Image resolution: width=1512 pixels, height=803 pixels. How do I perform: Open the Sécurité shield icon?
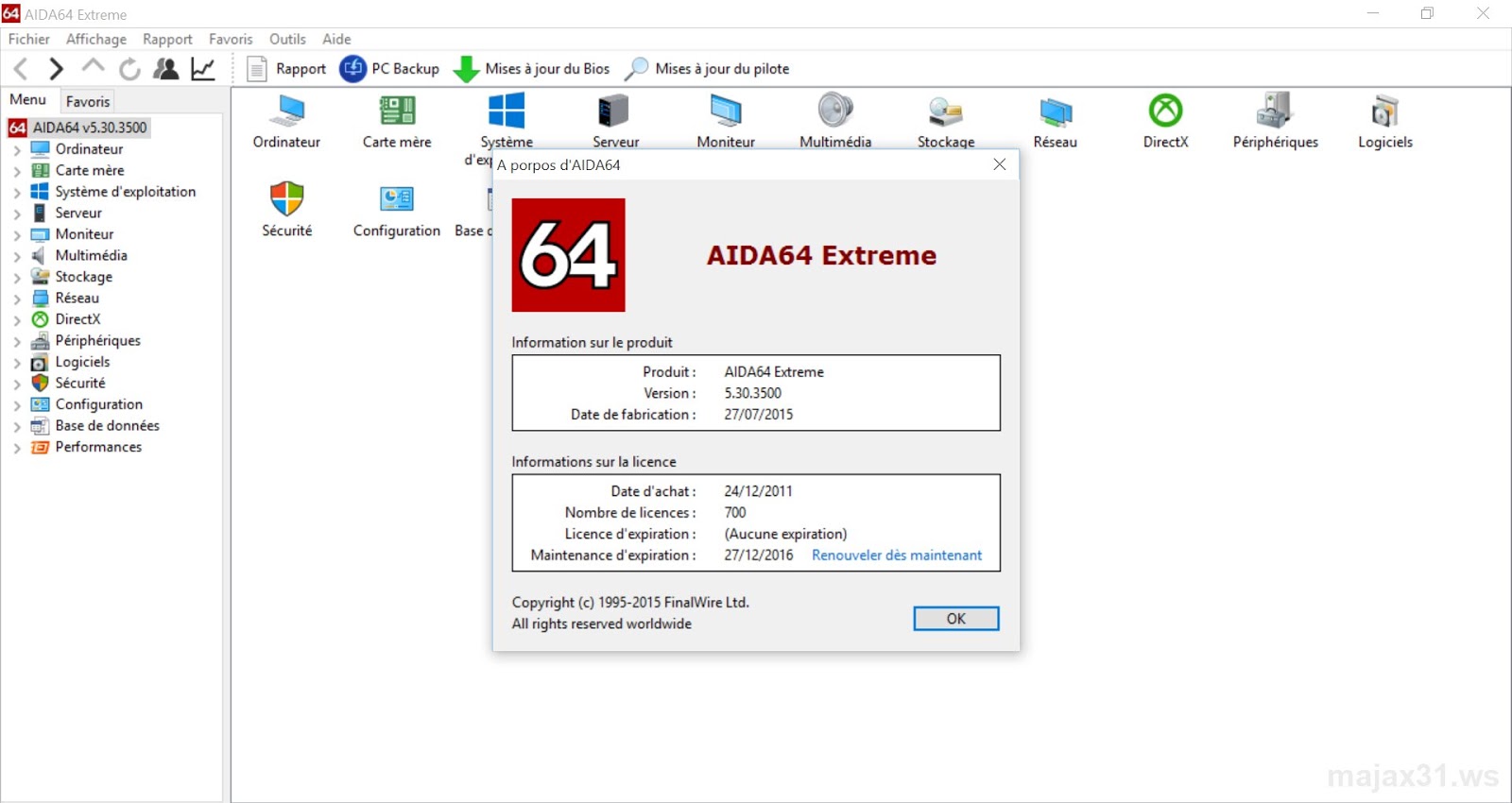(x=287, y=210)
